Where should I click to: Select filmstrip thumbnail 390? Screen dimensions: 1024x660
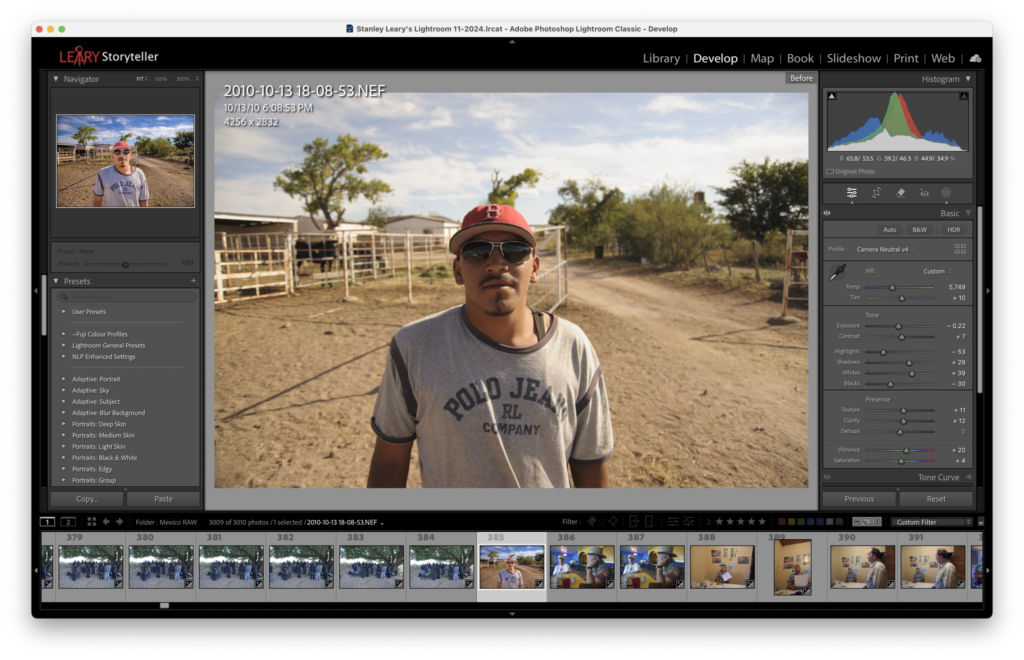(862, 567)
